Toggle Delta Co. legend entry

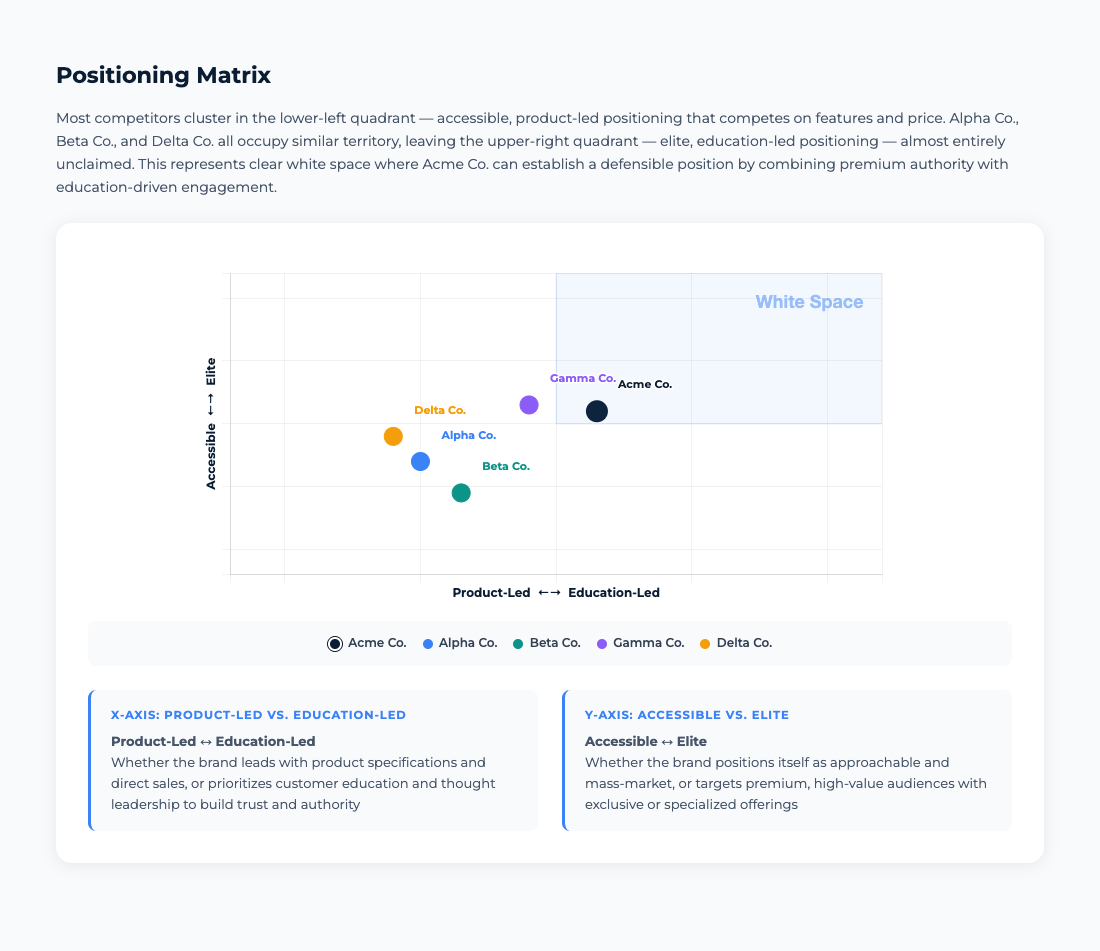click(x=735, y=643)
